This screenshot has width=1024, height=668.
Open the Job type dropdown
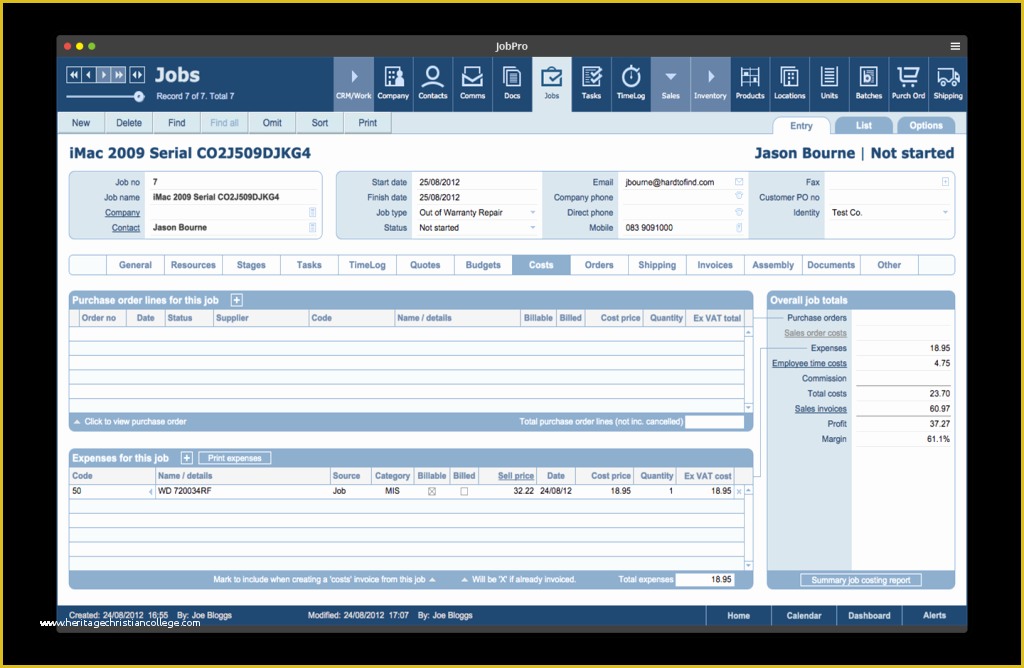coord(532,212)
